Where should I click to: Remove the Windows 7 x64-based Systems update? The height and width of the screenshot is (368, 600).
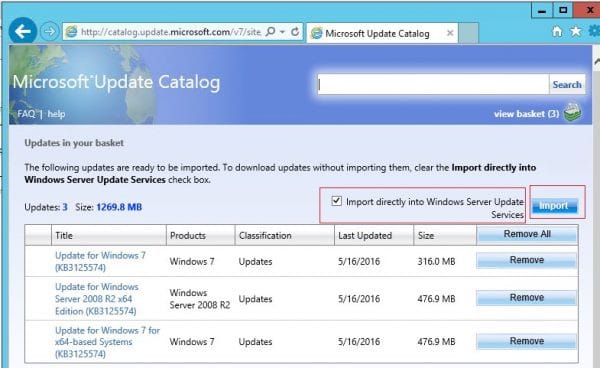527,341
